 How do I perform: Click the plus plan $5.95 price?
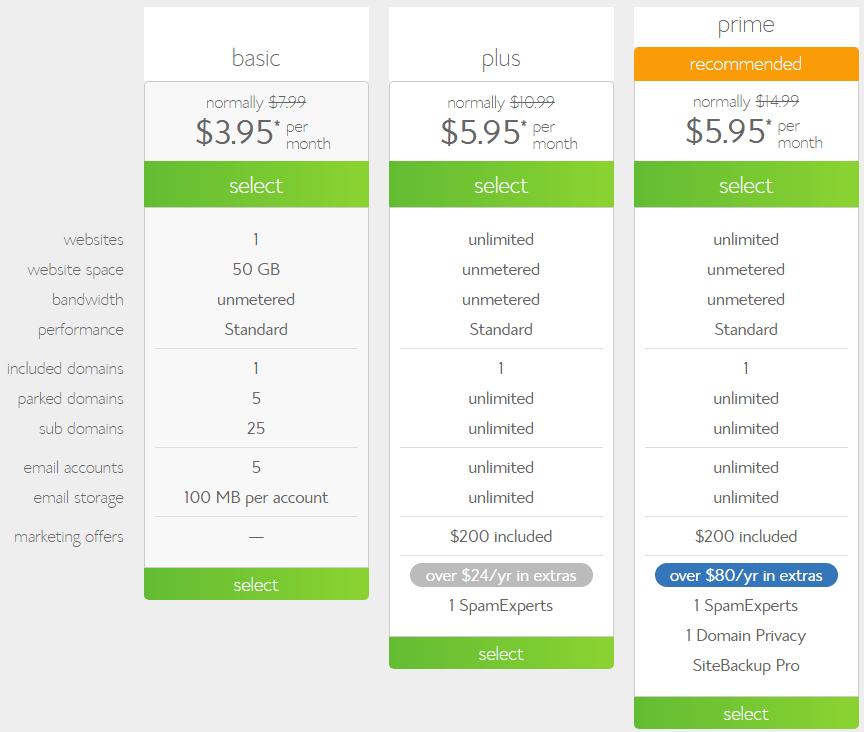tap(483, 132)
